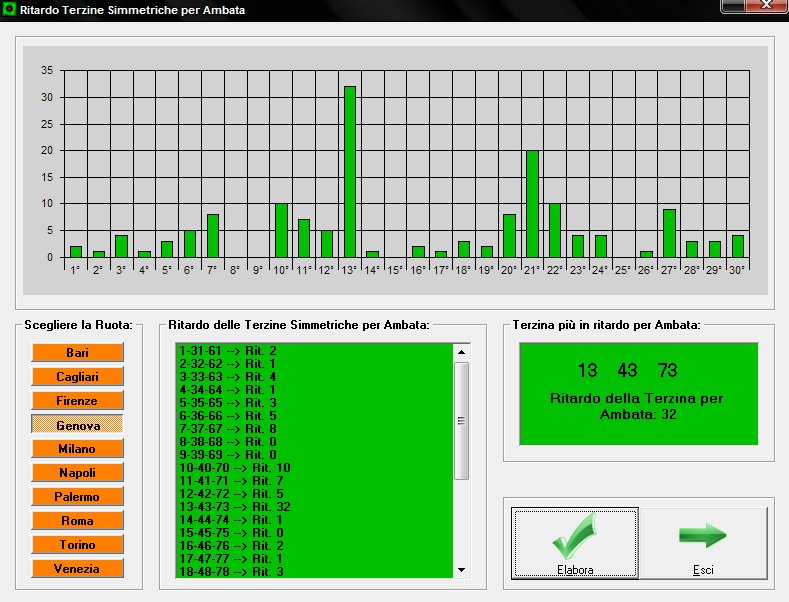
Task: Select the Venezia wheel
Action: click(x=77, y=569)
